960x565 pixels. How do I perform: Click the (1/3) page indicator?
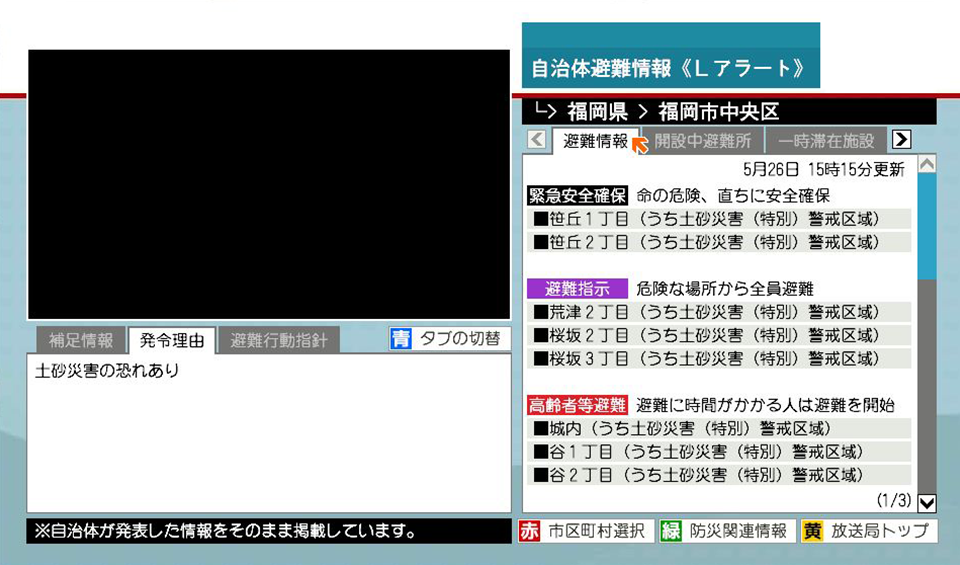pos(894,500)
